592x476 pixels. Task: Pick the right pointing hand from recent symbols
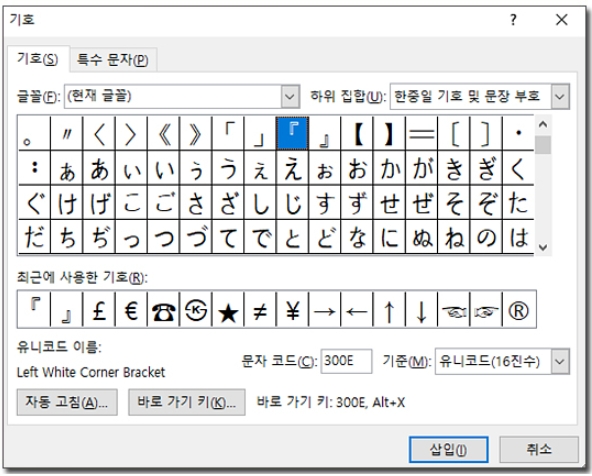(486, 310)
